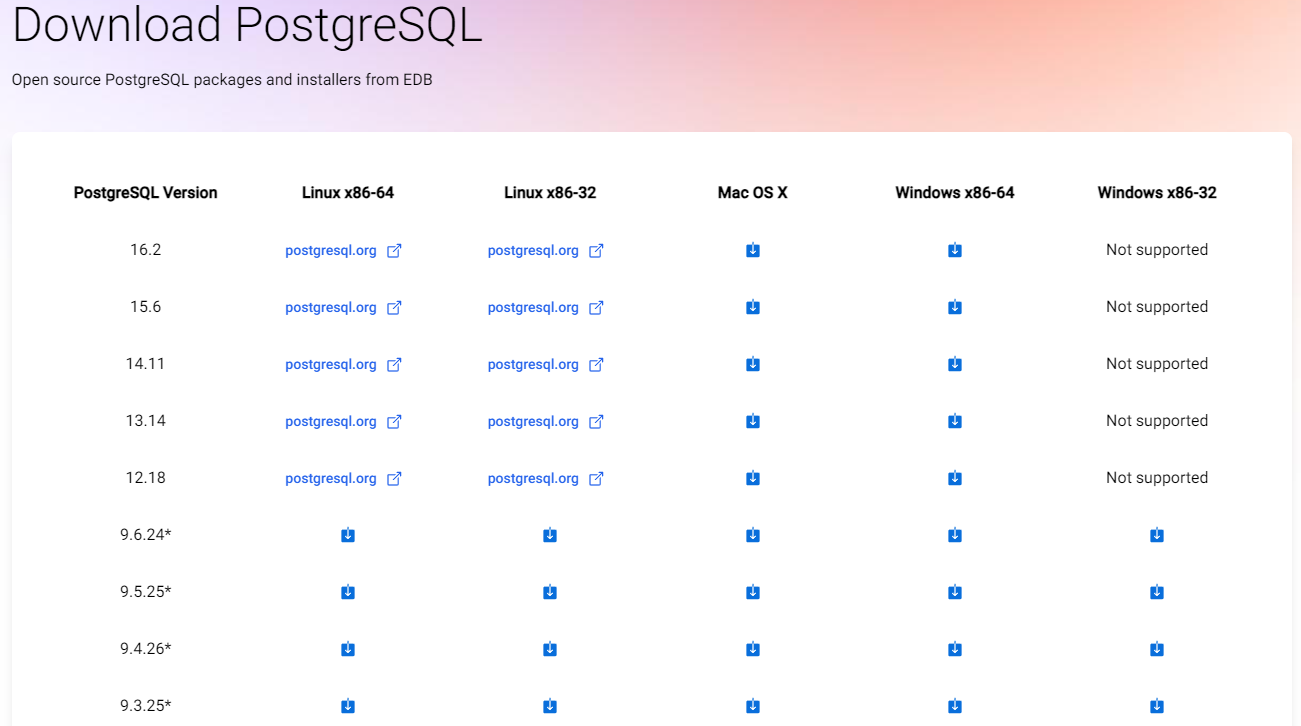Download PostgreSQL 9.5.25 for Mac OS X
This screenshot has height=726, width=1301.
click(753, 592)
